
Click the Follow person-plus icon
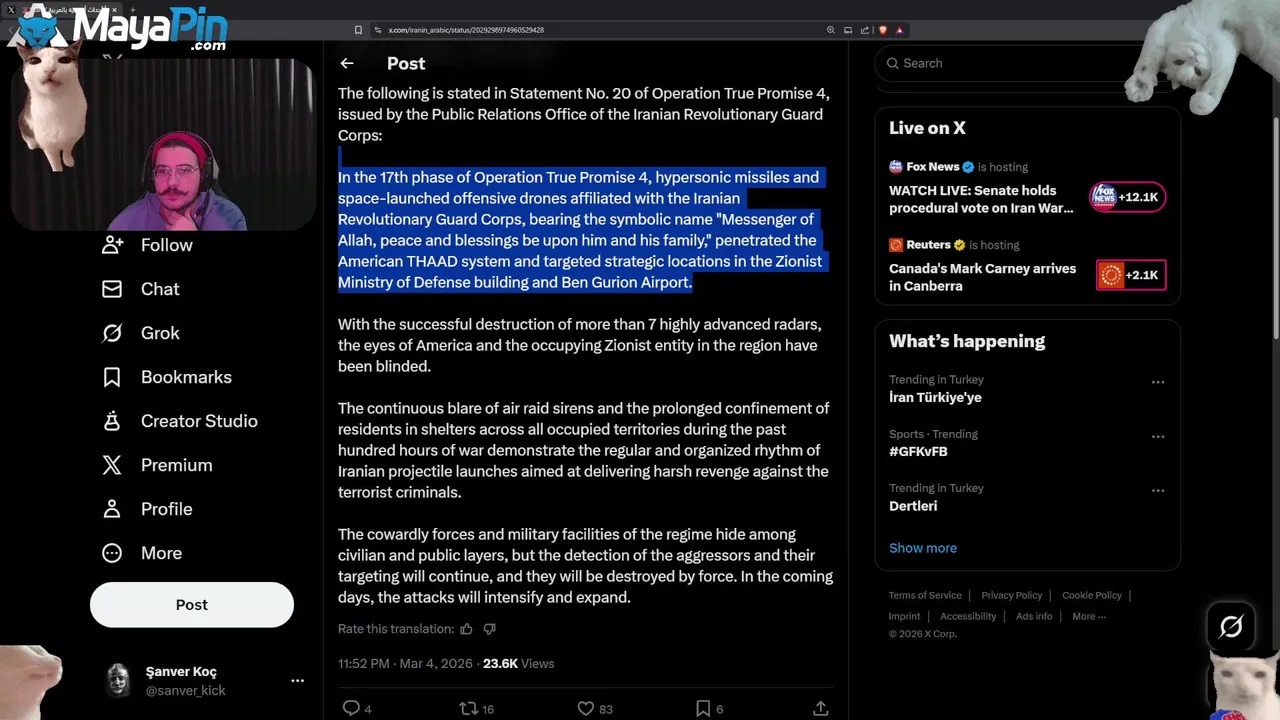coord(113,245)
